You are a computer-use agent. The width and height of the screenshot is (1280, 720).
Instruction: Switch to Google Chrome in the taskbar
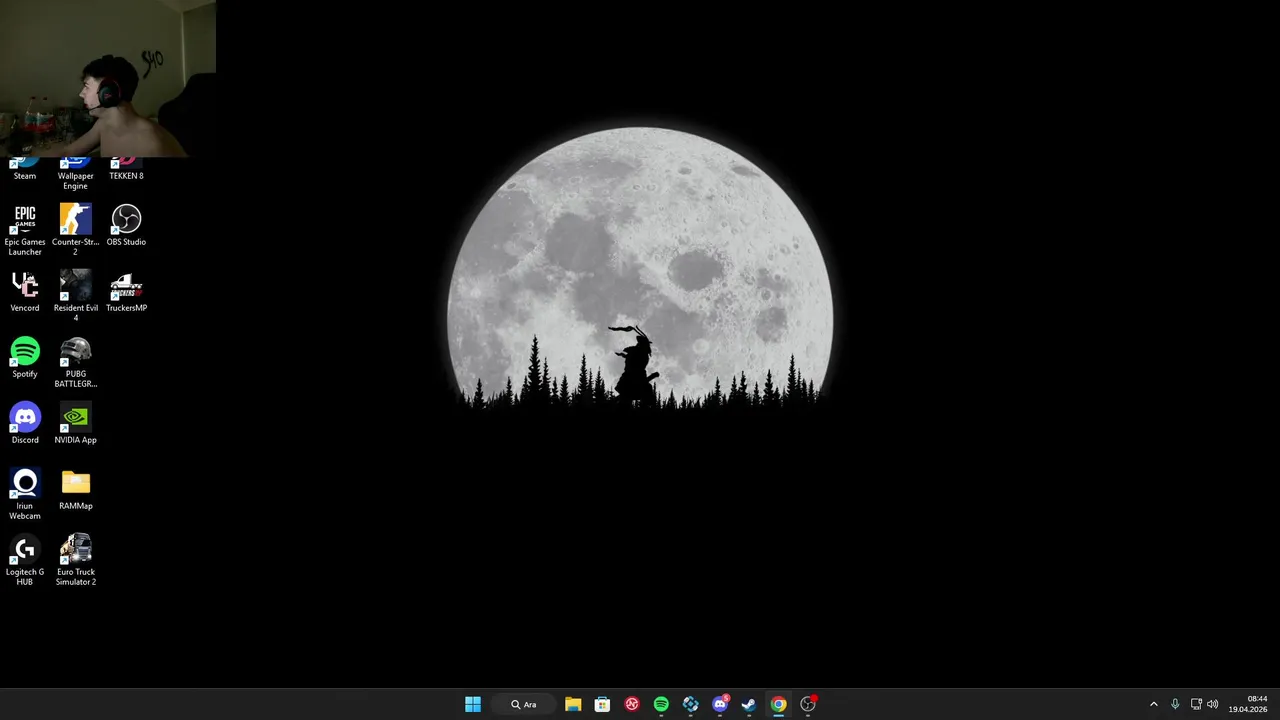[x=779, y=704]
